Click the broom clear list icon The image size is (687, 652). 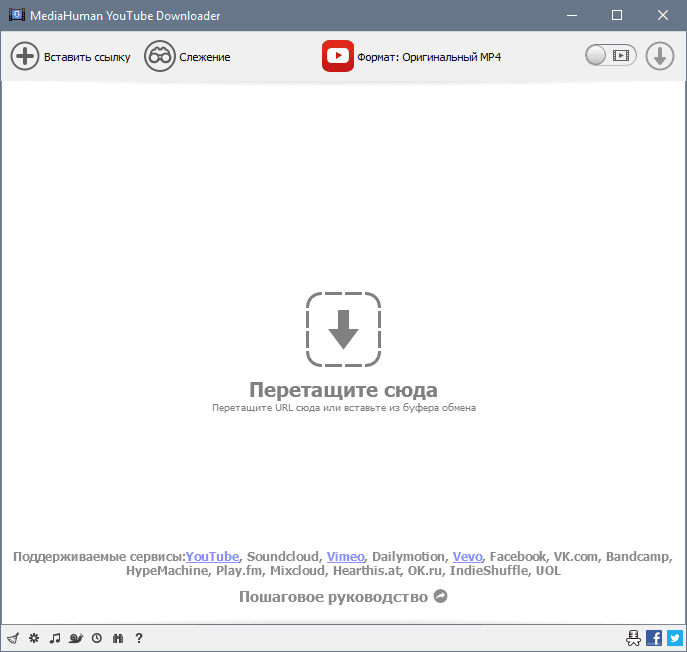pyautogui.click(x=12, y=637)
